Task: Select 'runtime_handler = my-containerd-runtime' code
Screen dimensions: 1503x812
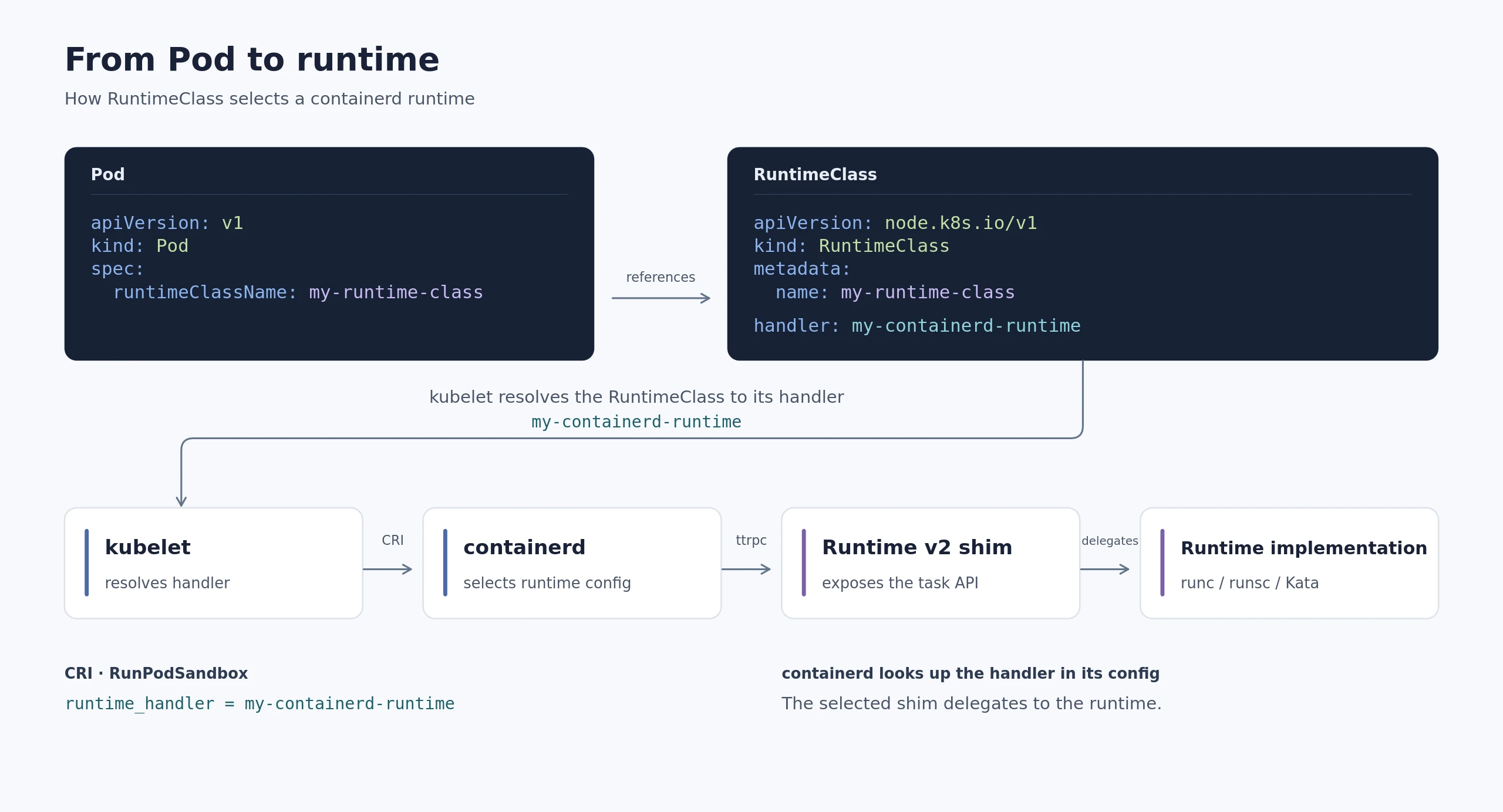Action: tap(260, 704)
